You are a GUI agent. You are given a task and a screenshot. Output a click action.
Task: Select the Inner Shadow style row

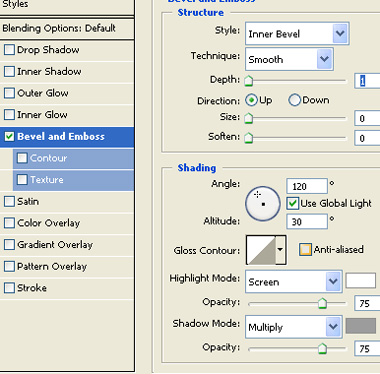tap(67, 71)
